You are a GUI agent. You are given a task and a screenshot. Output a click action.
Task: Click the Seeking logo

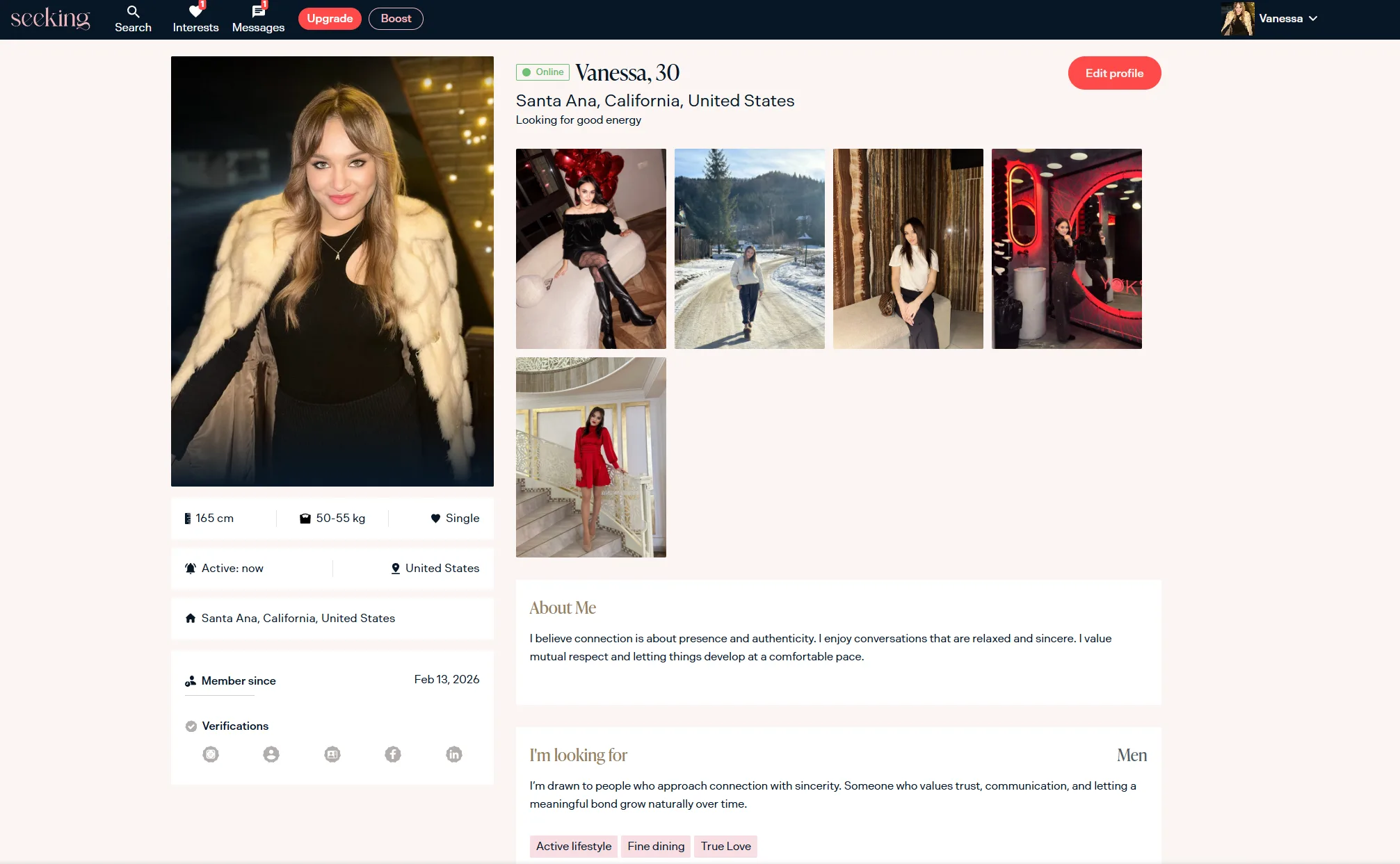coord(50,18)
